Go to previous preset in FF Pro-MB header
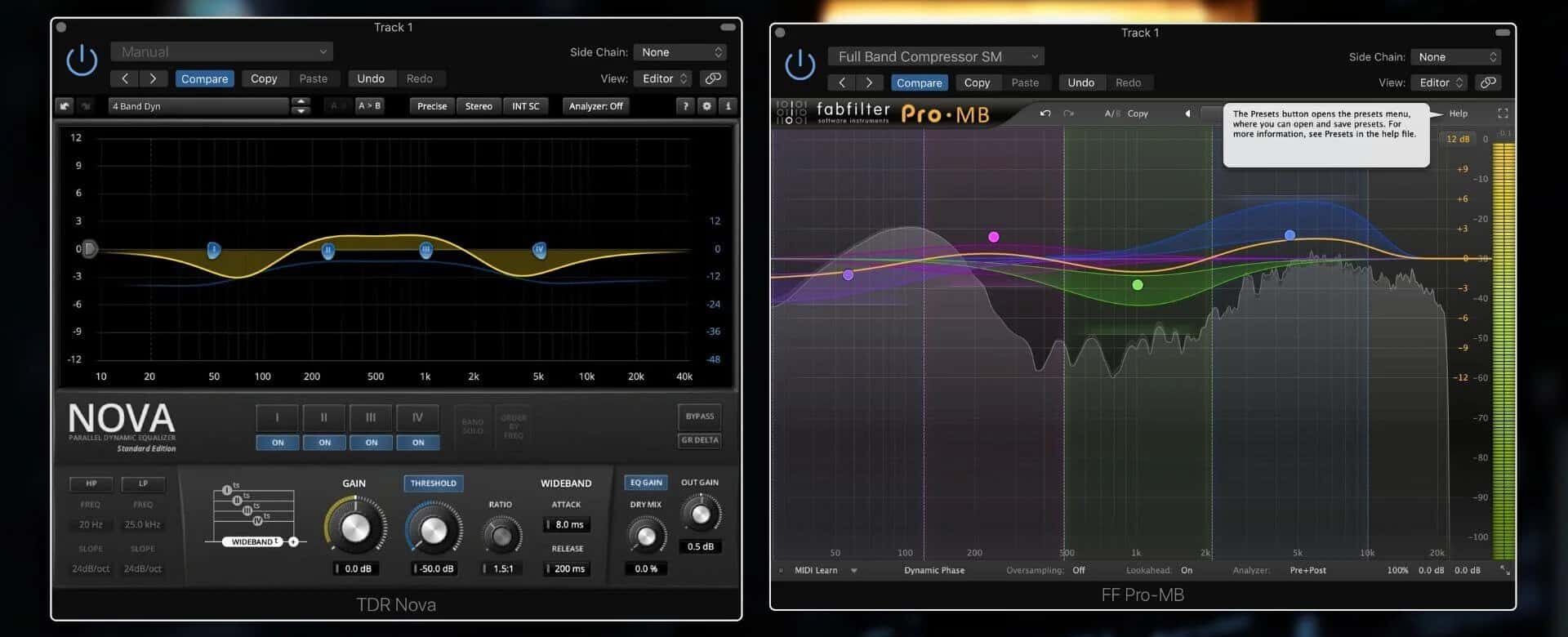Image resolution: width=1568 pixels, height=637 pixels. [x=842, y=82]
